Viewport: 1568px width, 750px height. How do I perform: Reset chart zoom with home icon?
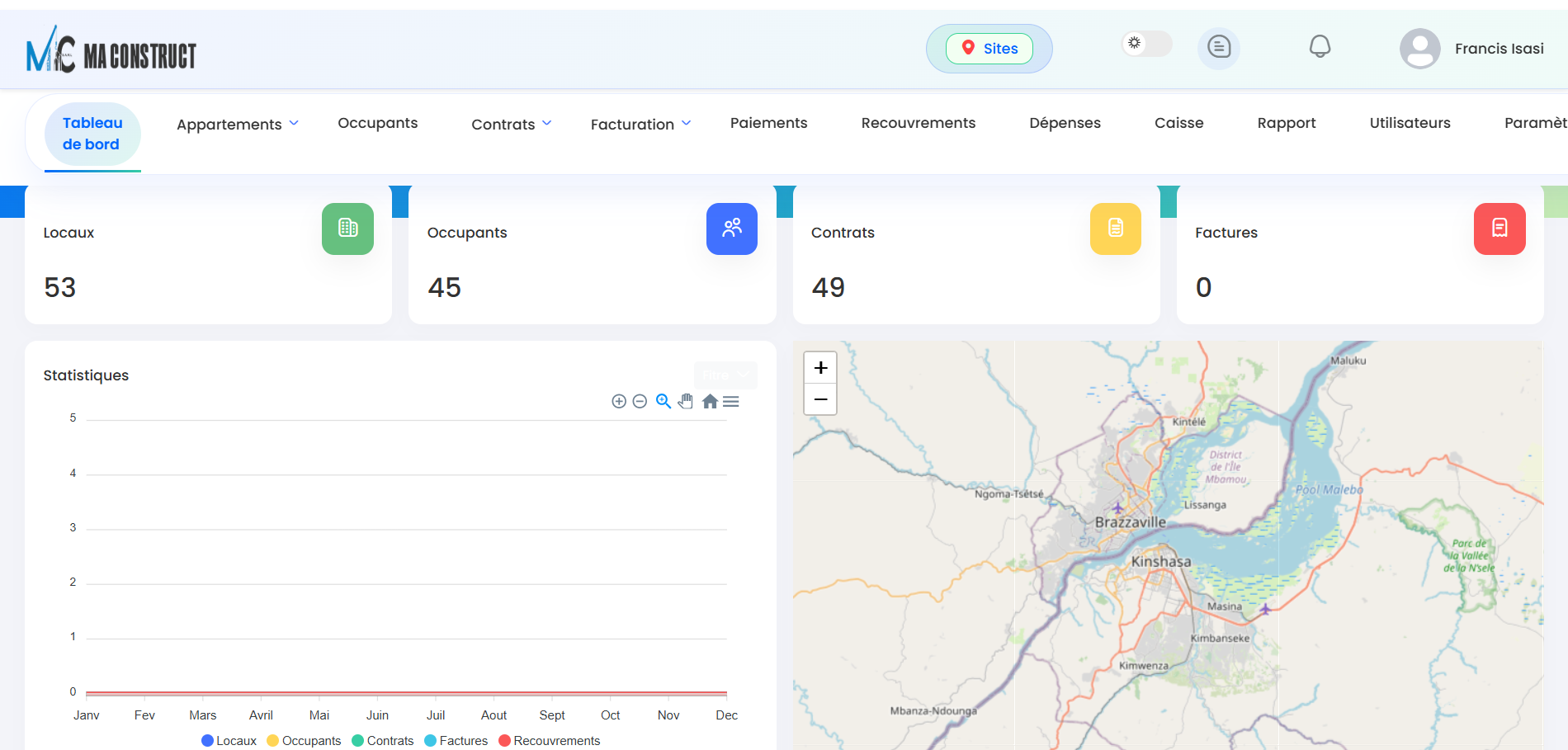tap(710, 402)
